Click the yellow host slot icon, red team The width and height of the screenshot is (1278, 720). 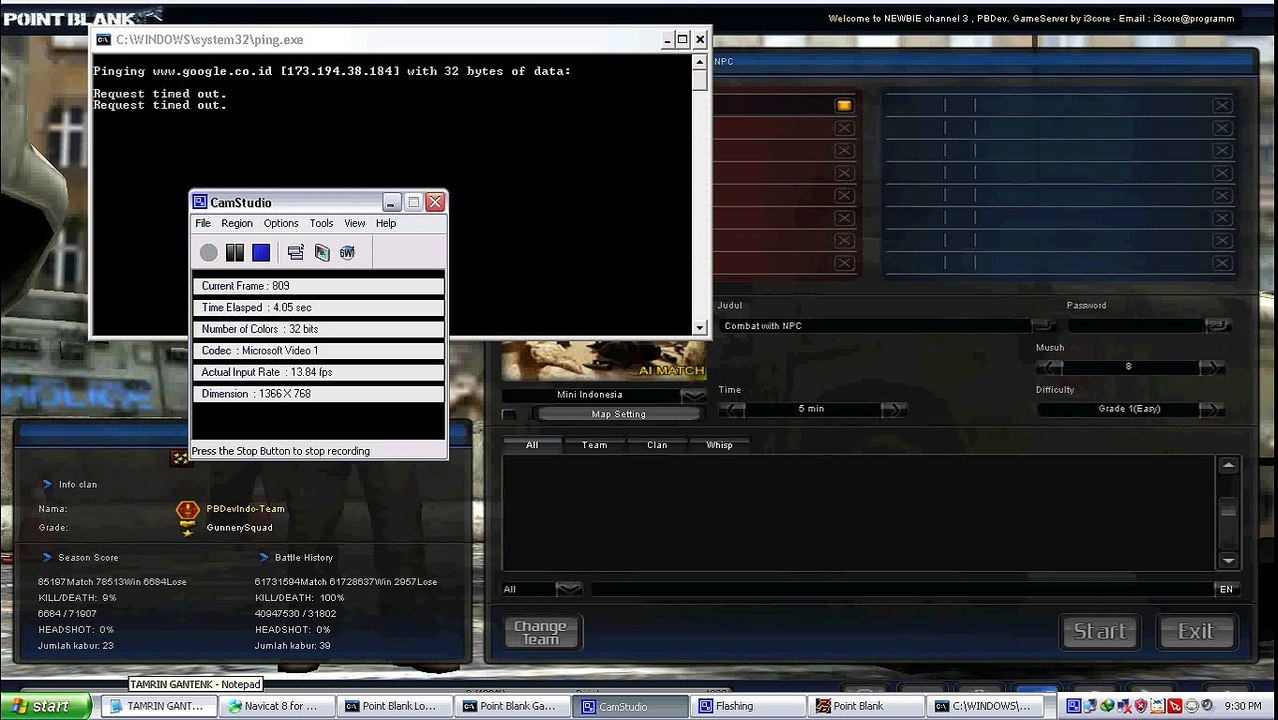pos(844,105)
